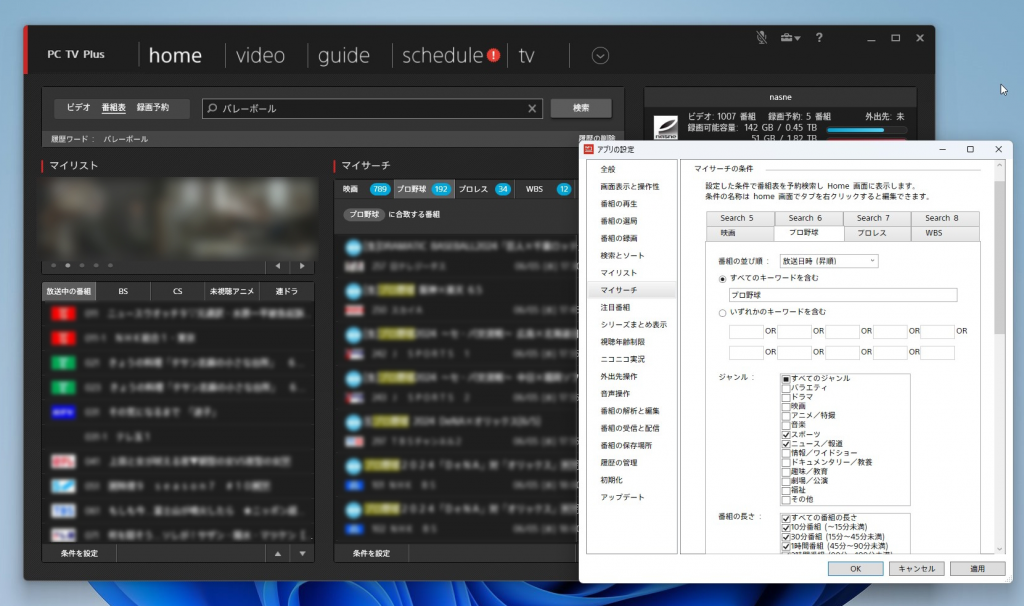The width and height of the screenshot is (1024, 606).
Task: Click the history word バレーボール
Action: click(125, 139)
